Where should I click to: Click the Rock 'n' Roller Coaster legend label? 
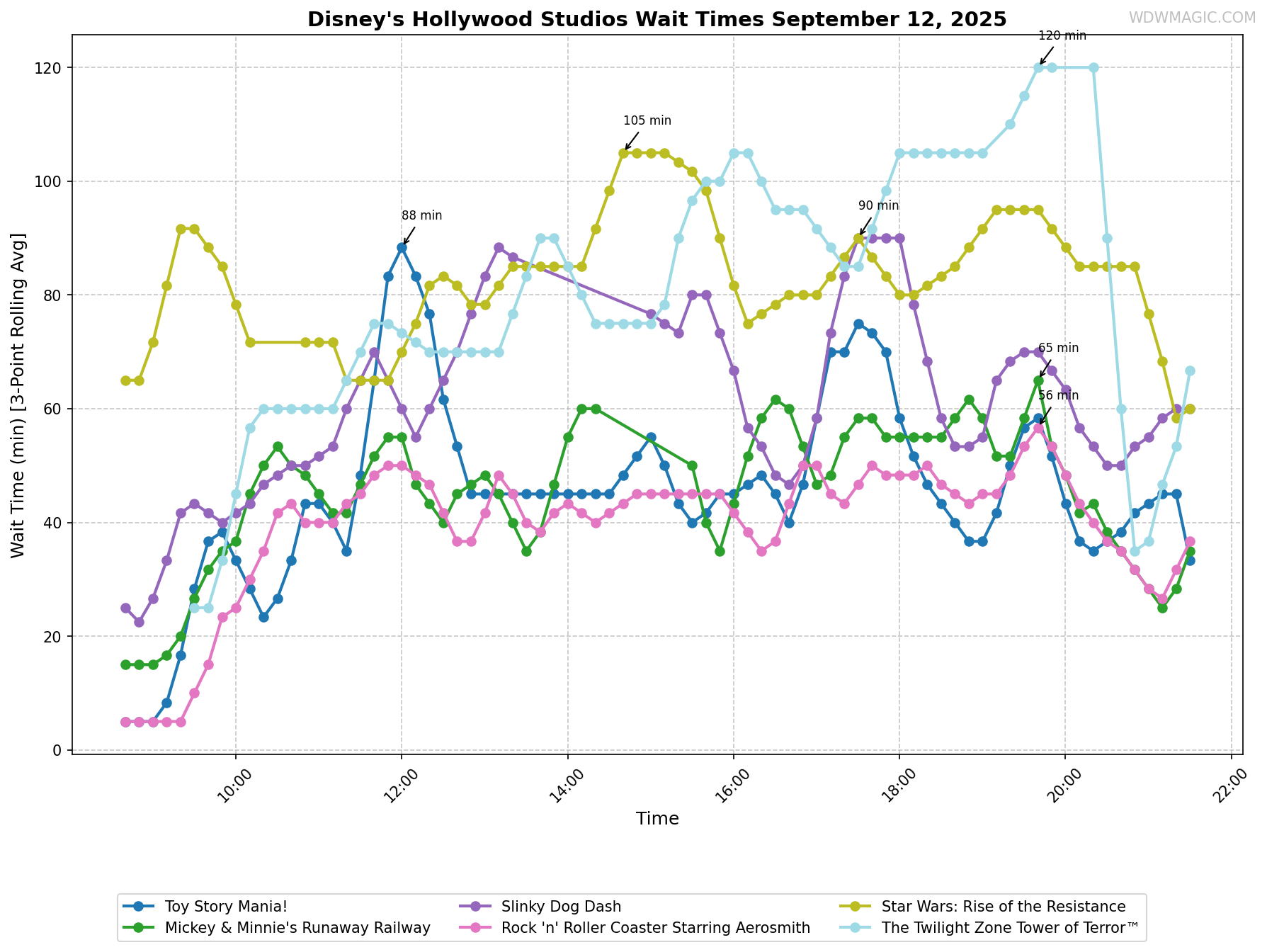656,928
